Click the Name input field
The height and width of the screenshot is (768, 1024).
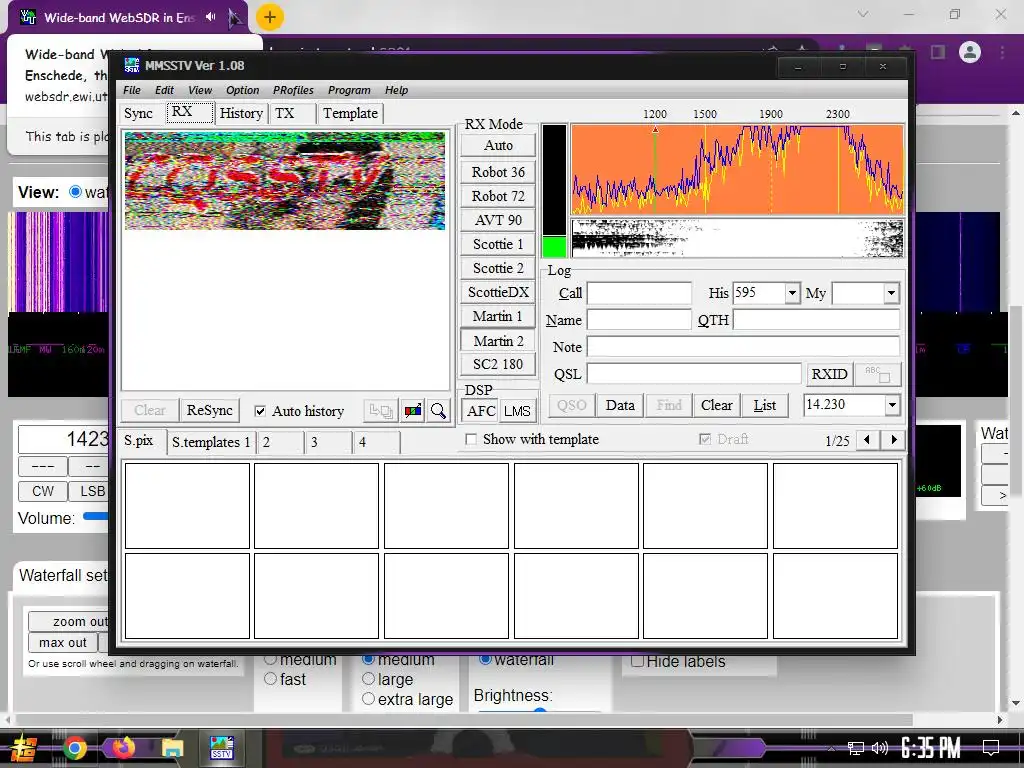(639, 320)
